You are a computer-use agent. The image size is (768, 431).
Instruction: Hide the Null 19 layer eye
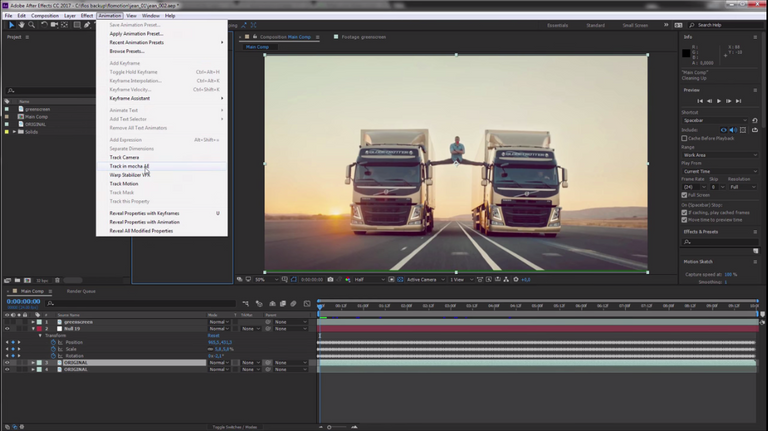tap(7, 329)
